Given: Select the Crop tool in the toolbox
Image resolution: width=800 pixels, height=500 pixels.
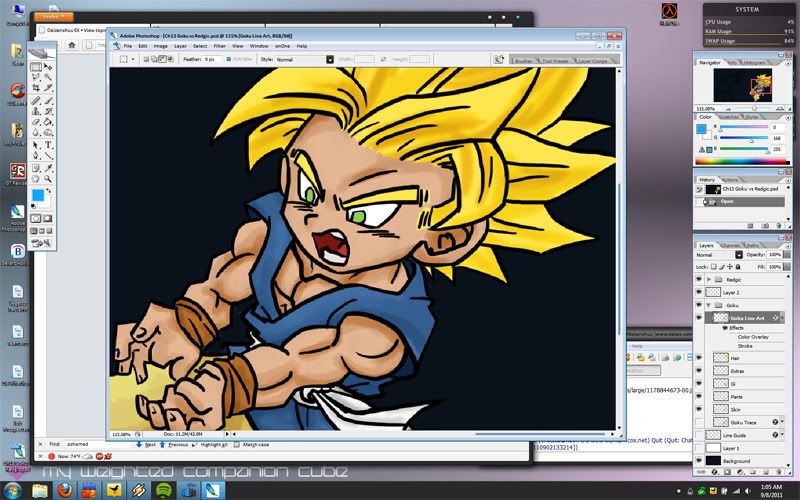Looking at the screenshot, I should click(36, 89).
